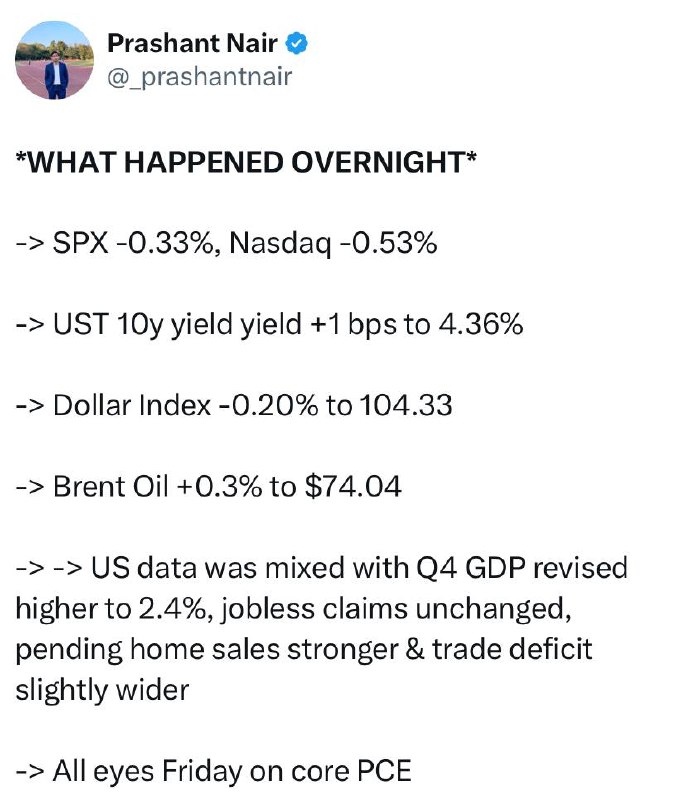Click the blue verified badge icon
686x800 pixels.
pyautogui.click(x=296, y=43)
